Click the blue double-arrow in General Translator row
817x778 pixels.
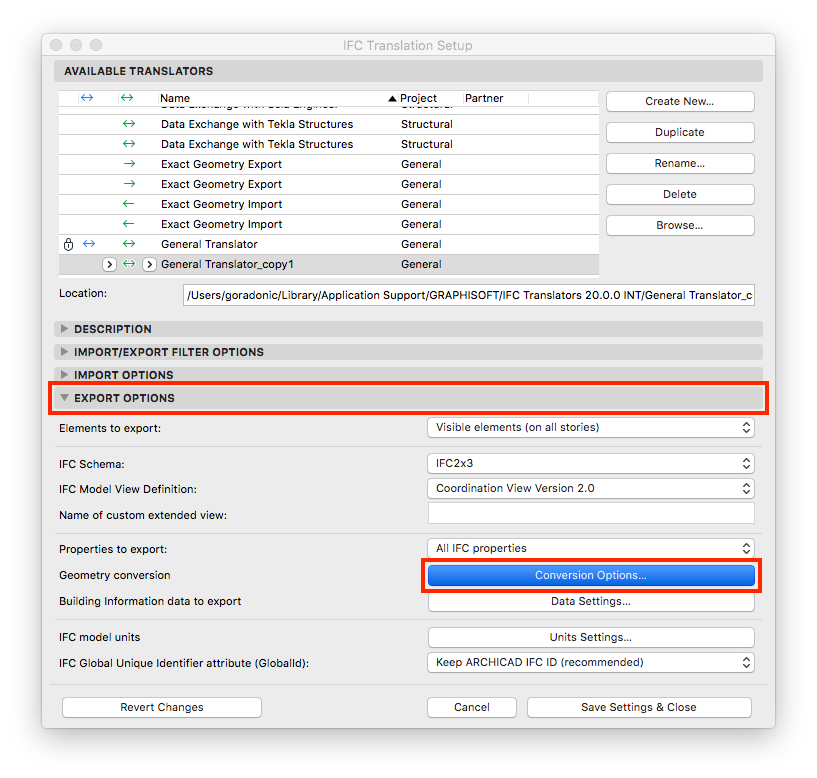point(89,243)
